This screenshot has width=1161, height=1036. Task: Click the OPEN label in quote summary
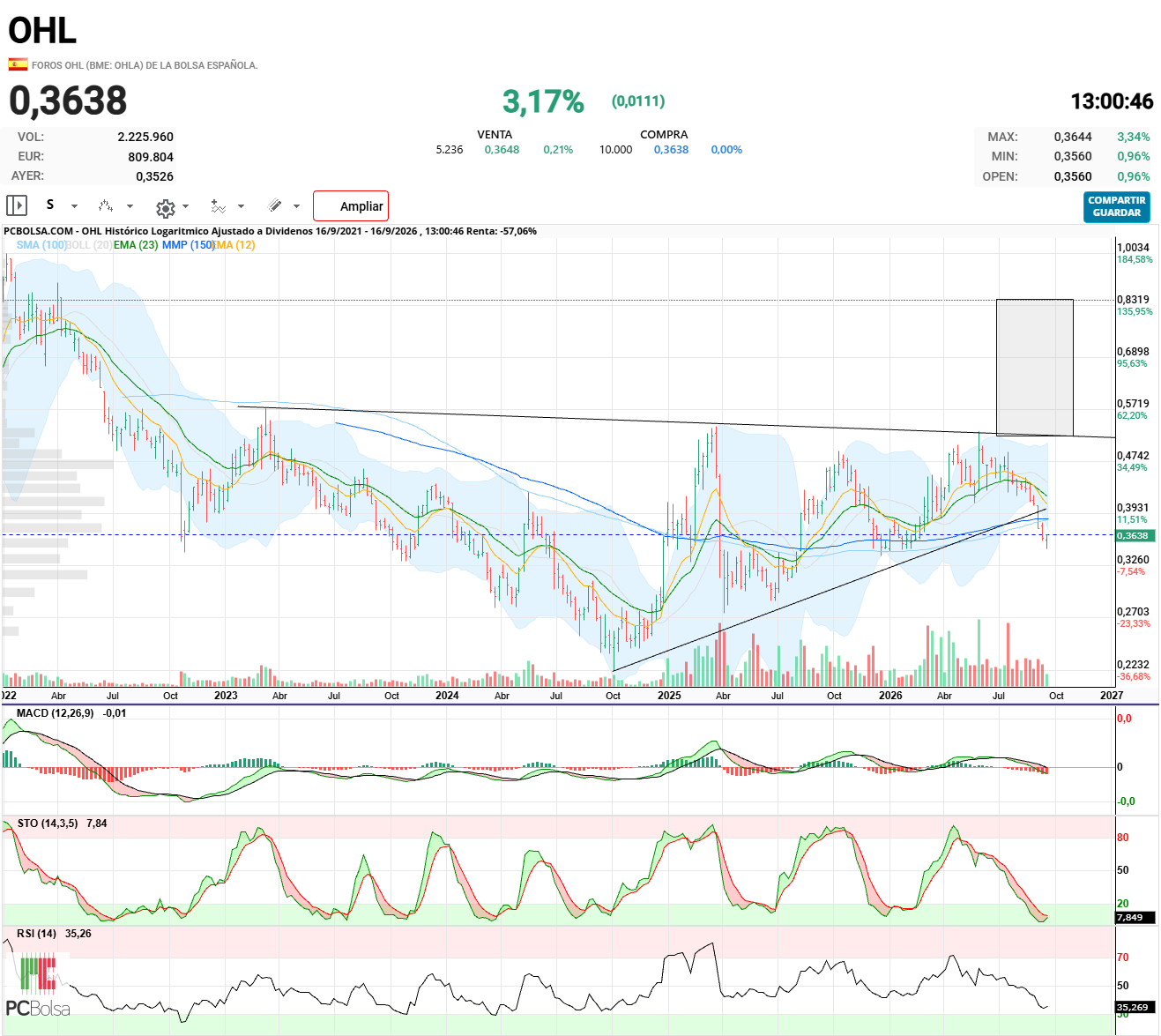1000,176
